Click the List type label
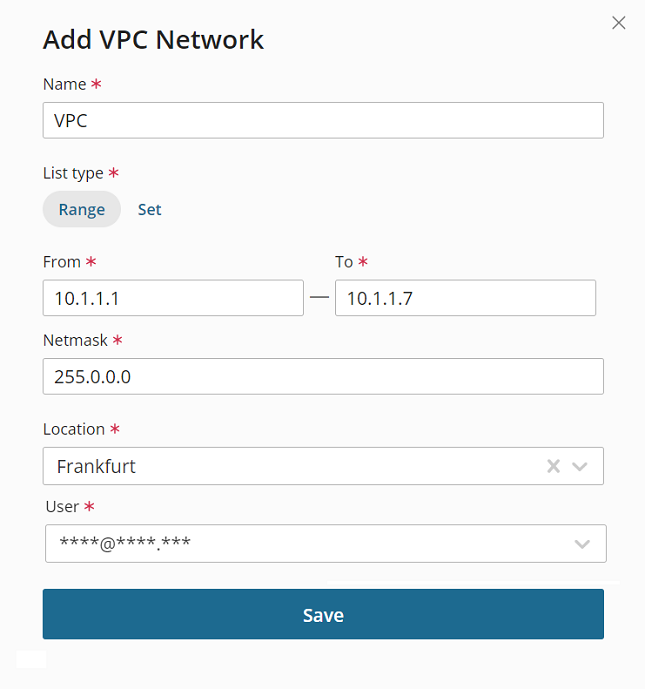Screen dimensions: 645x689 [73, 173]
